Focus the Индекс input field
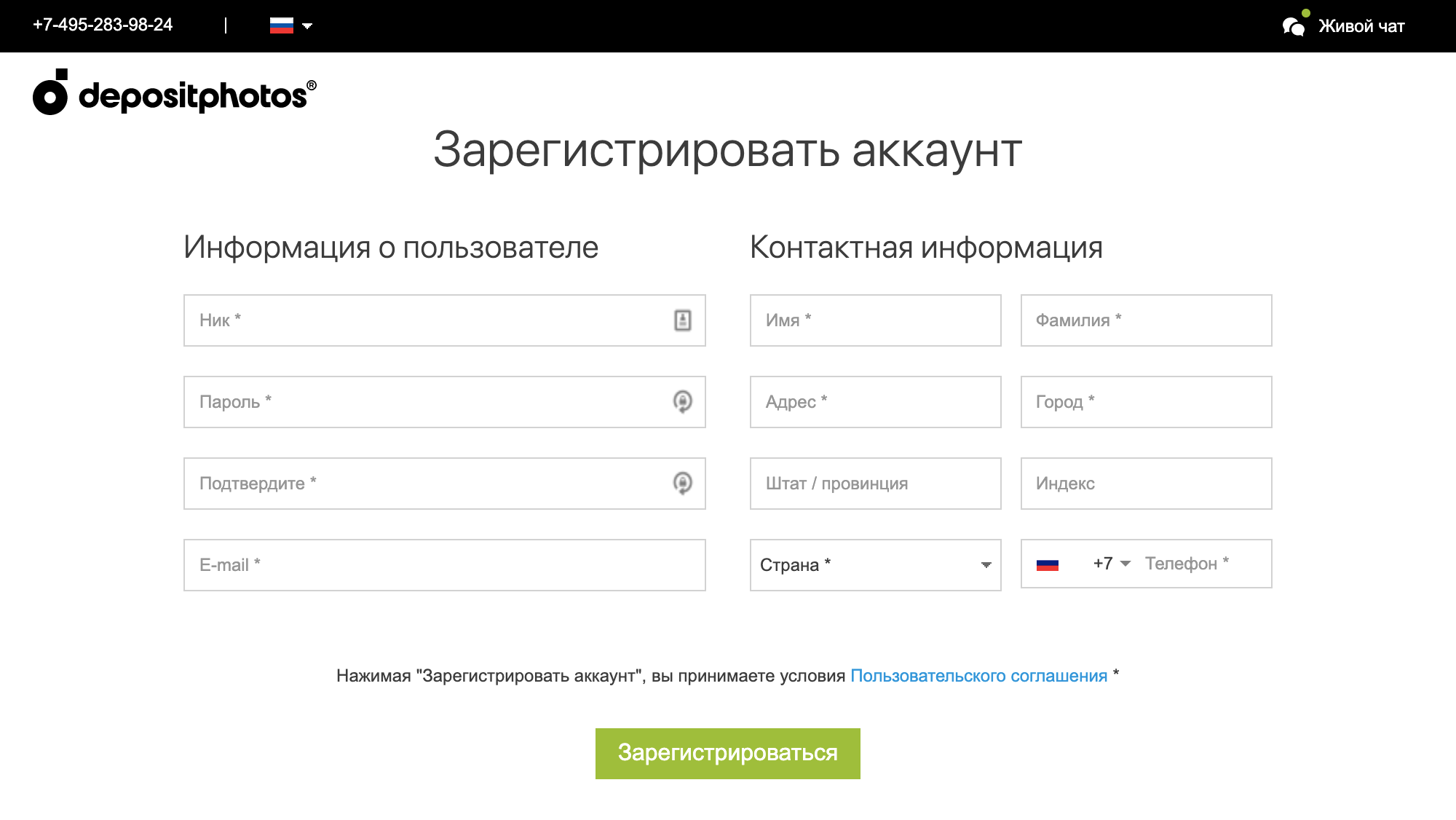Viewport: 1456px width, 820px height. pos(1147,484)
